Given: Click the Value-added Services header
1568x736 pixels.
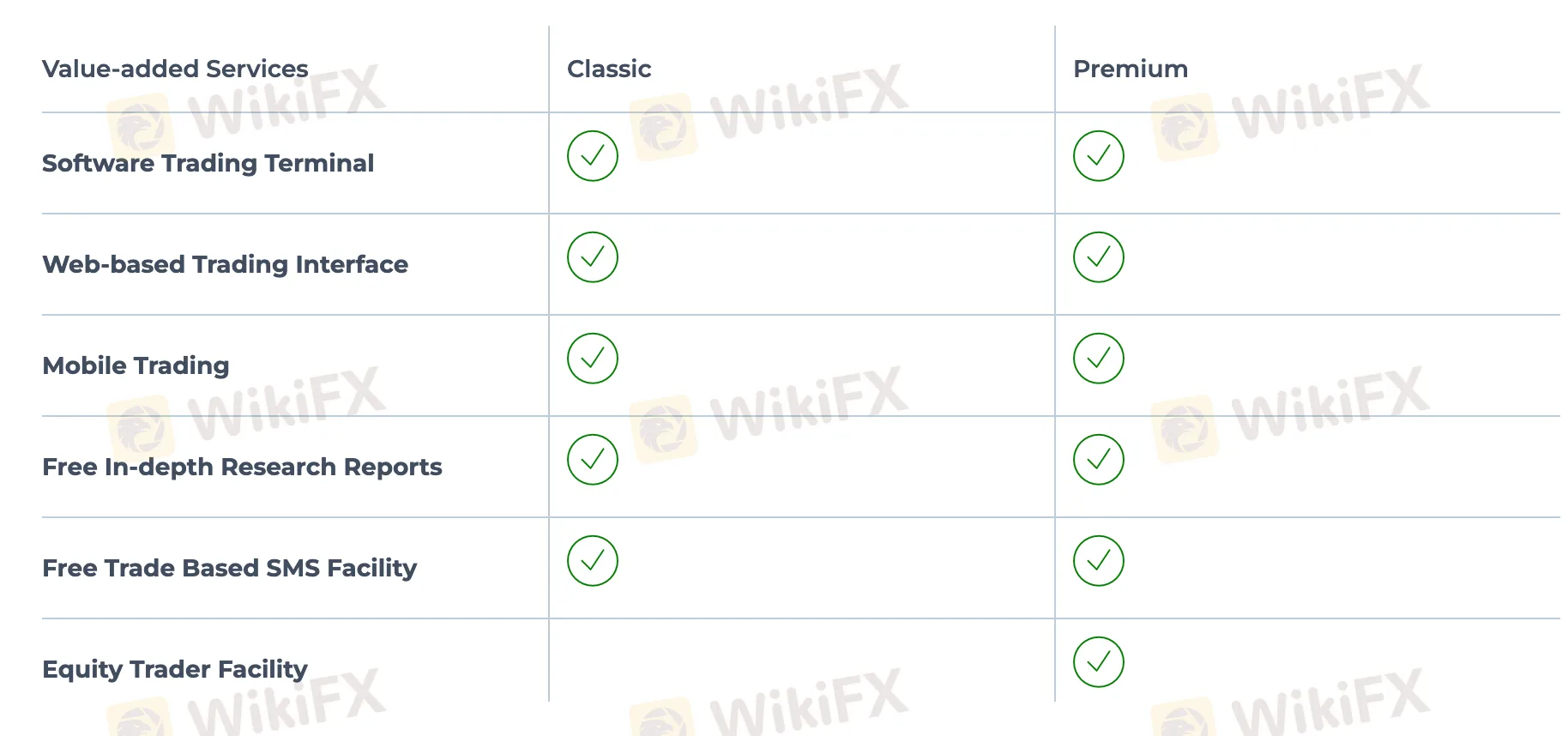Looking at the screenshot, I should [175, 69].
